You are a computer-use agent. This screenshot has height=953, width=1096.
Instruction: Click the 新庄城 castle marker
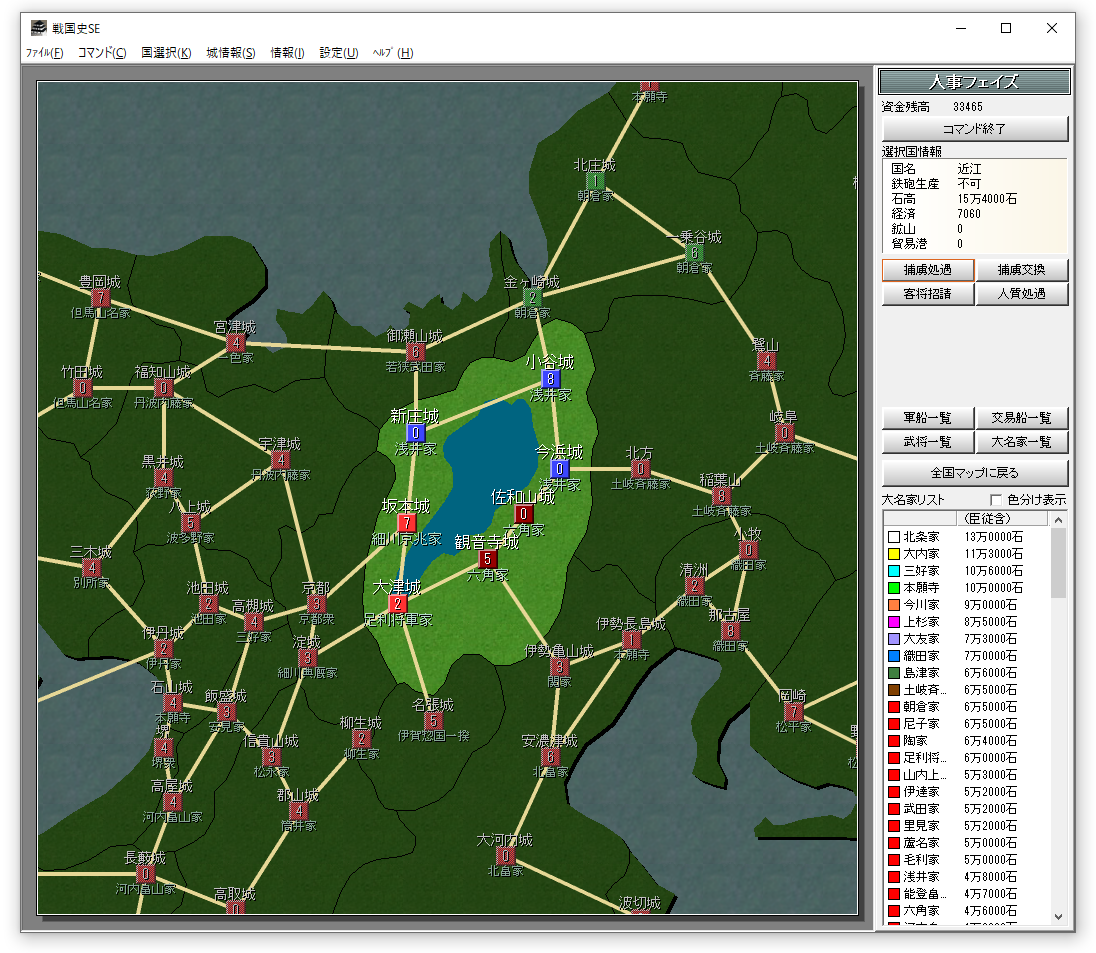click(416, 433)
